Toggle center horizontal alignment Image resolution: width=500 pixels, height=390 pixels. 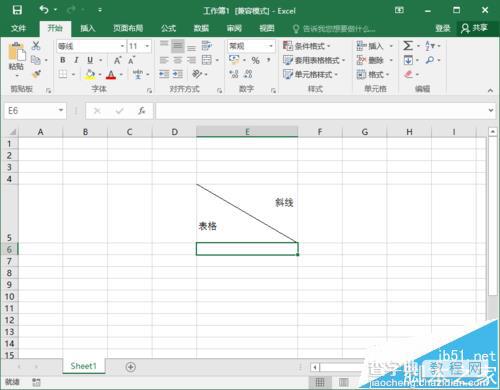pos(178,60)
